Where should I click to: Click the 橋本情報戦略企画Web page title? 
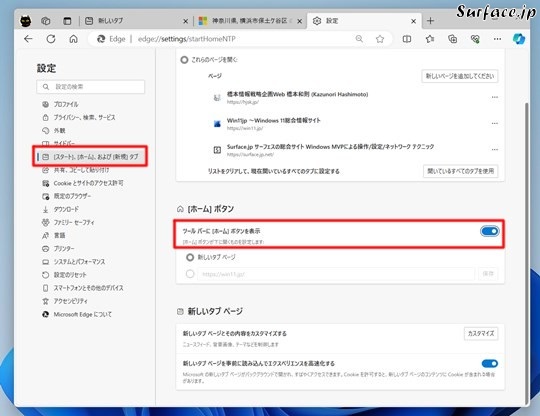297,94
